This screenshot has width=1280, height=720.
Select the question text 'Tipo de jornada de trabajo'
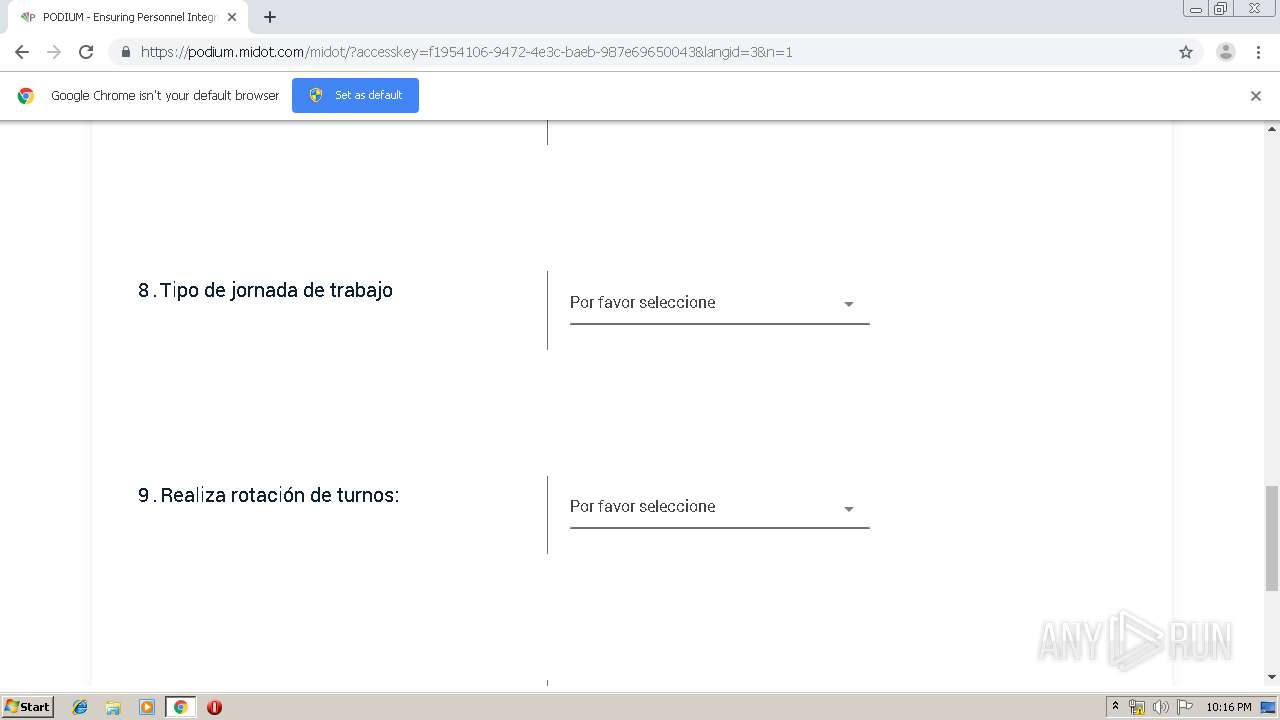coord(276,290)
